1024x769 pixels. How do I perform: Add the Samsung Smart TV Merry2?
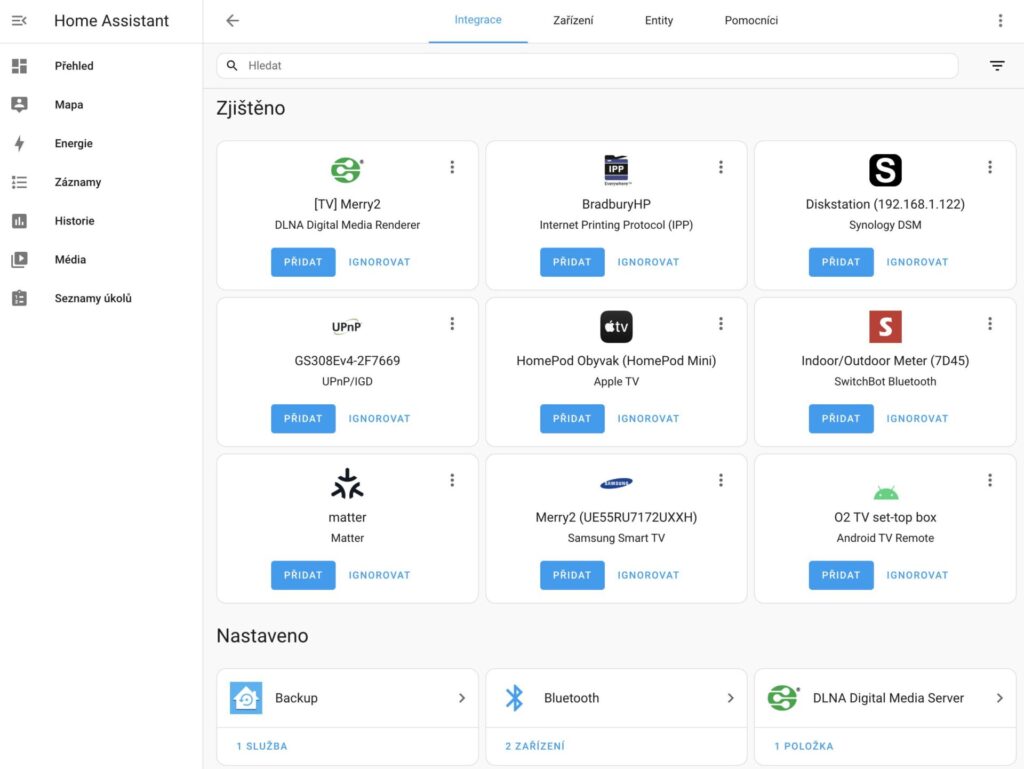[x=572, y=575]
